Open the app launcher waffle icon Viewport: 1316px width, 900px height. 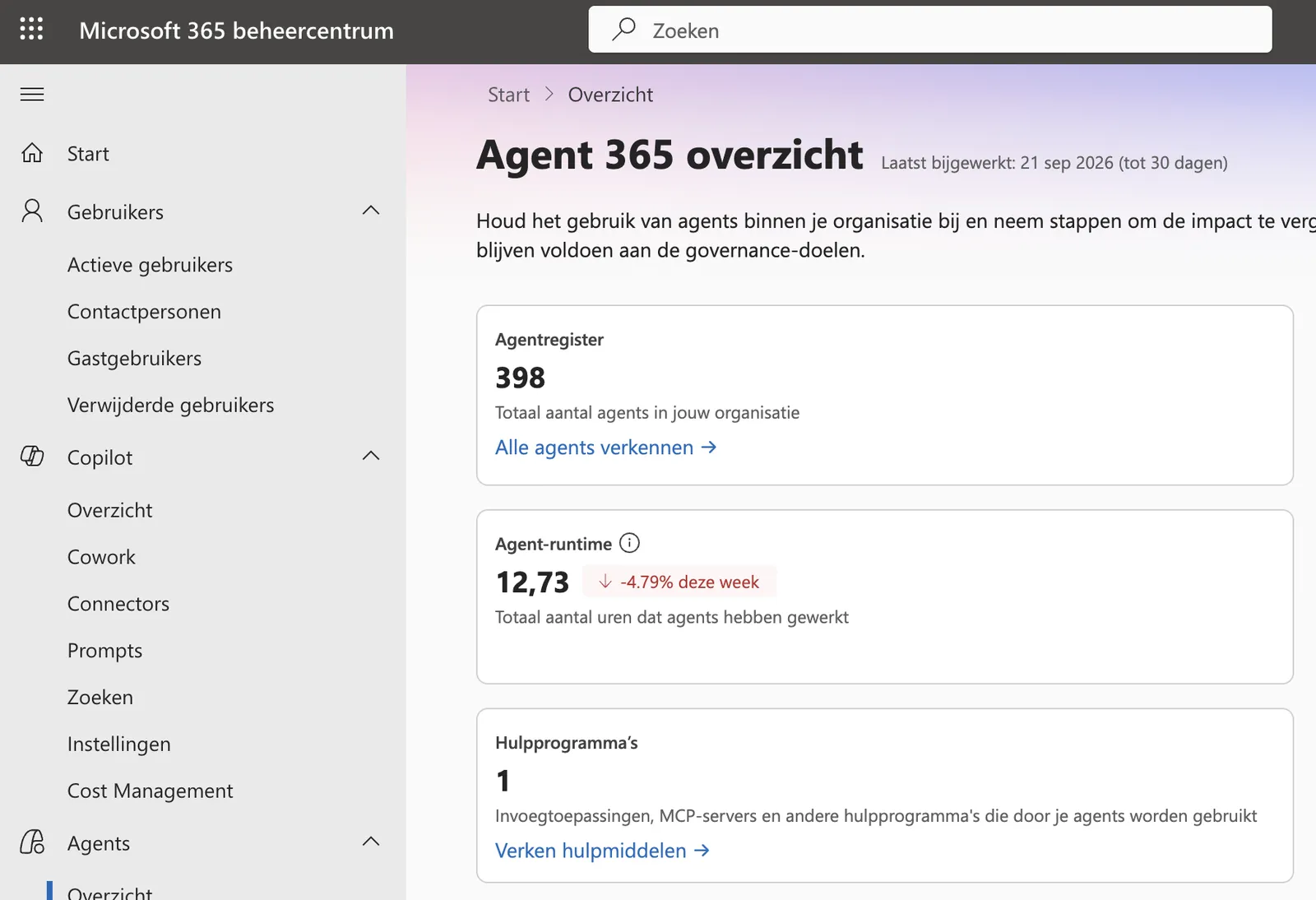point(31,29)
